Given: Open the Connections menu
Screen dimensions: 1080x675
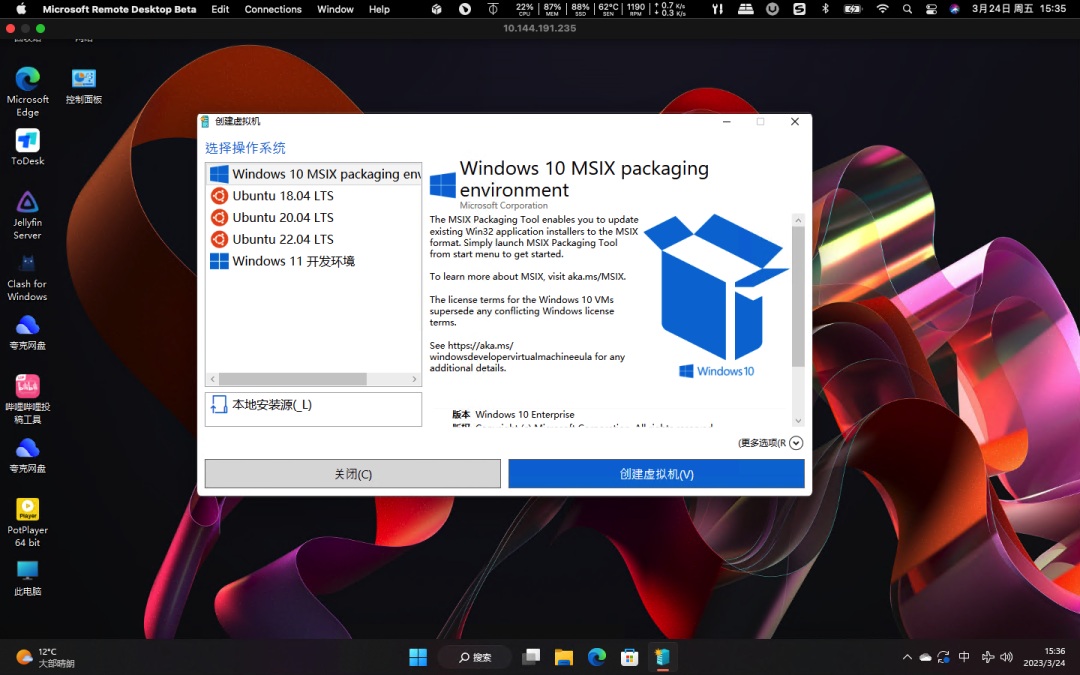Looking at the screenshot, I should (x=273, y=9).
